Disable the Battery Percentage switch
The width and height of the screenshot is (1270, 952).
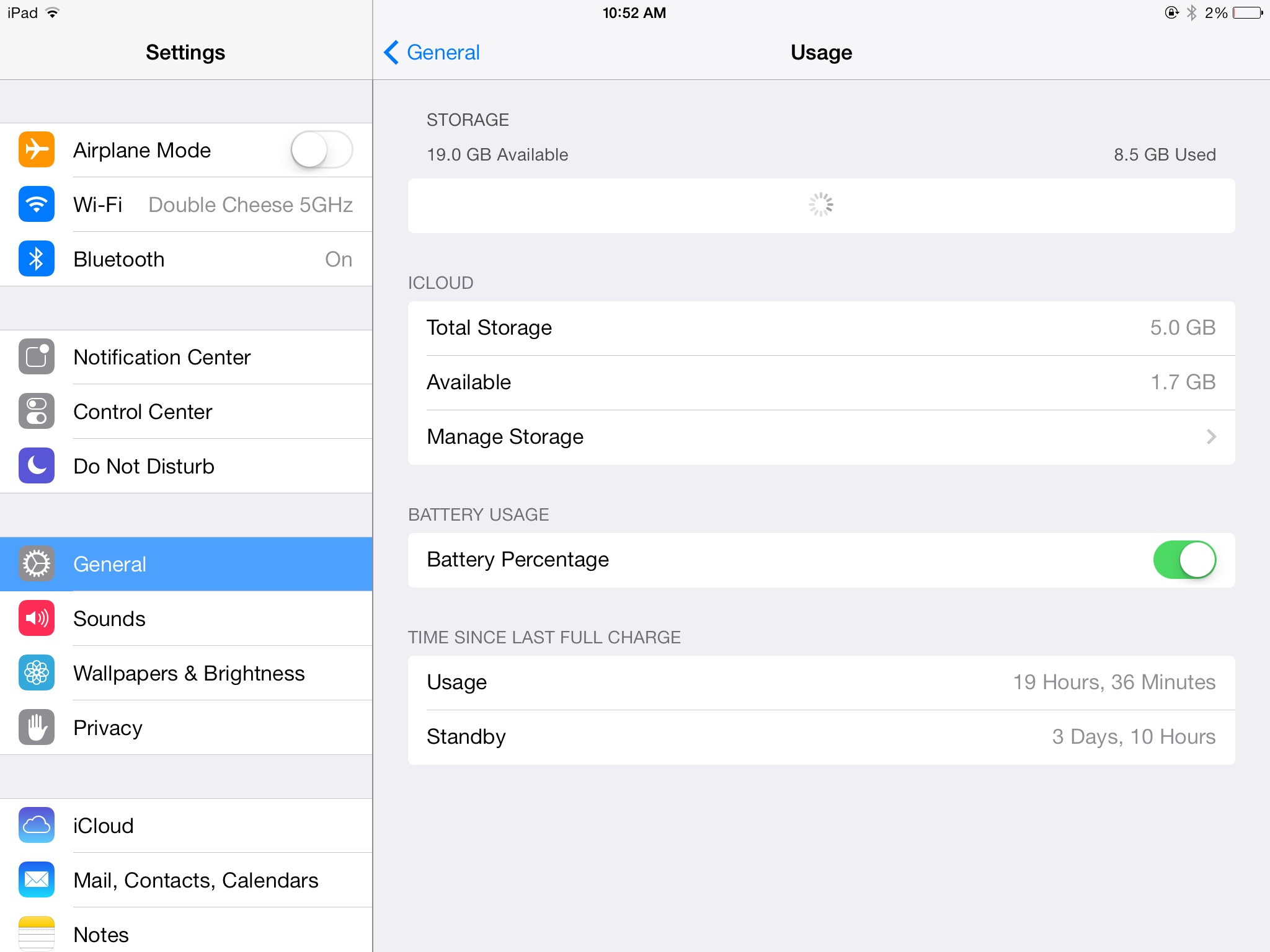1184,560
